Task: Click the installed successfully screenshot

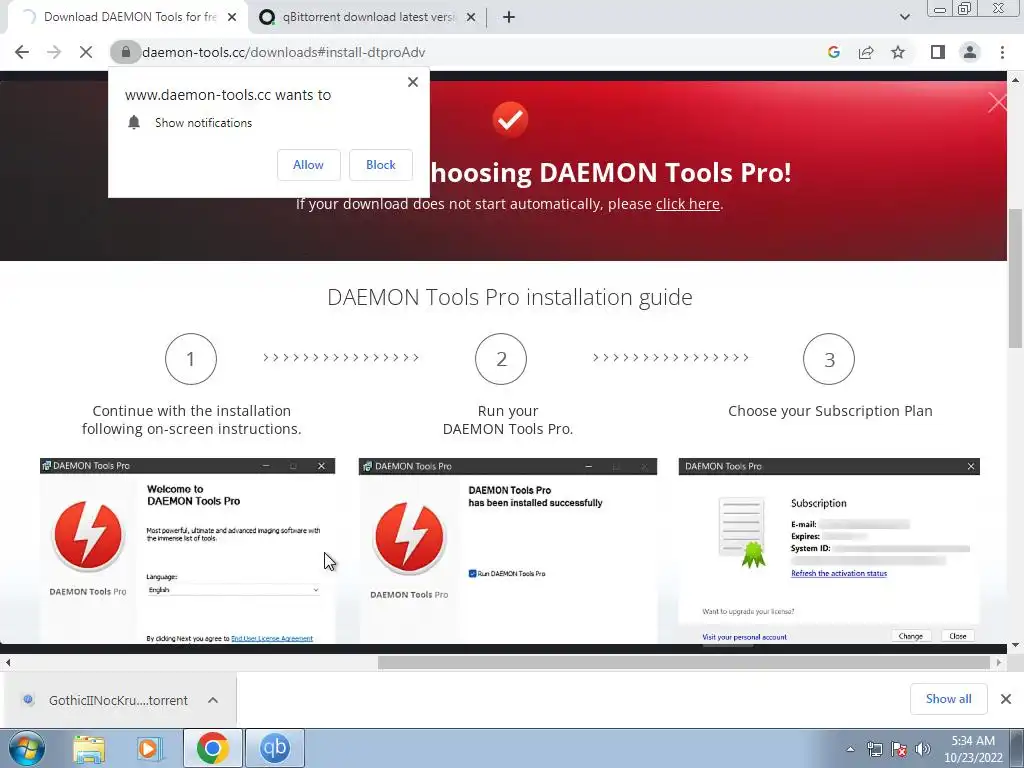Action: tap(508, 551)
